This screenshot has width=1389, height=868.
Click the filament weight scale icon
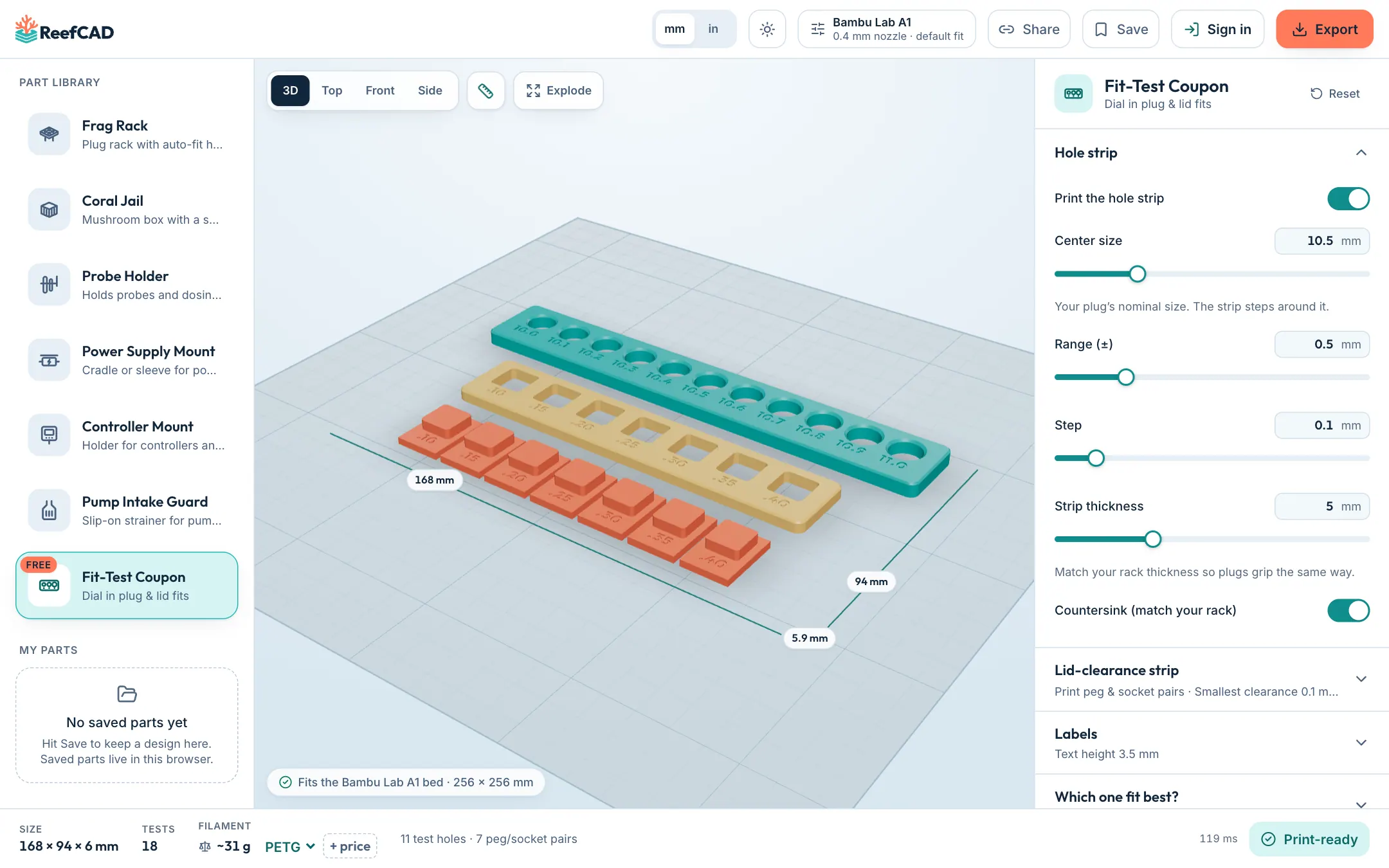(x=205, y=847)
